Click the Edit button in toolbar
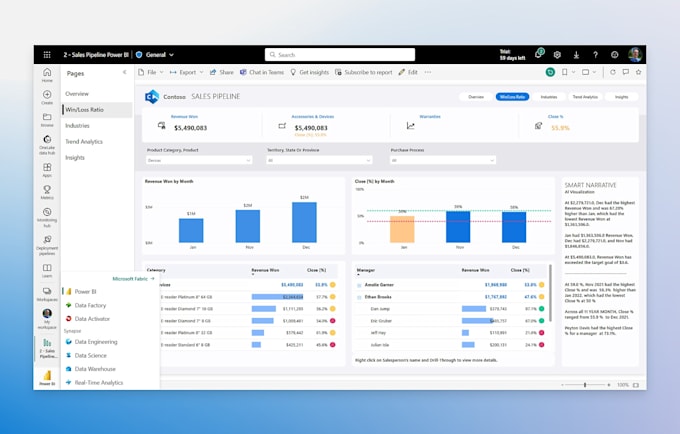The image size is (680, 434). tap(408, 72)
